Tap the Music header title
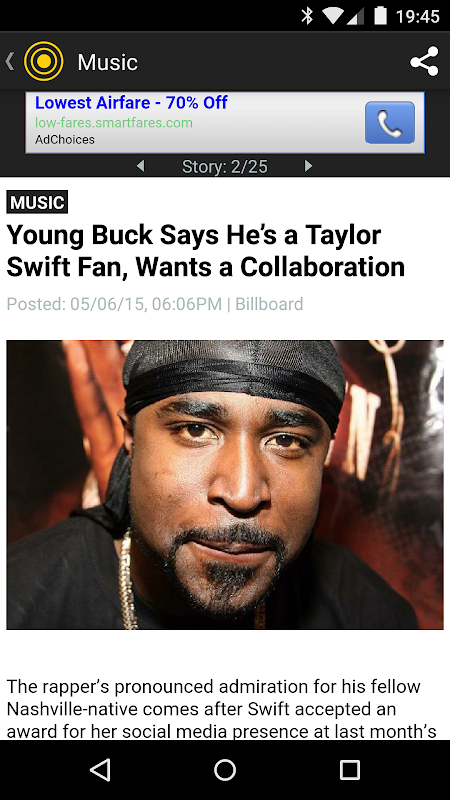The height and width of the screenshot is (800, 450). (x=108, y=62)
